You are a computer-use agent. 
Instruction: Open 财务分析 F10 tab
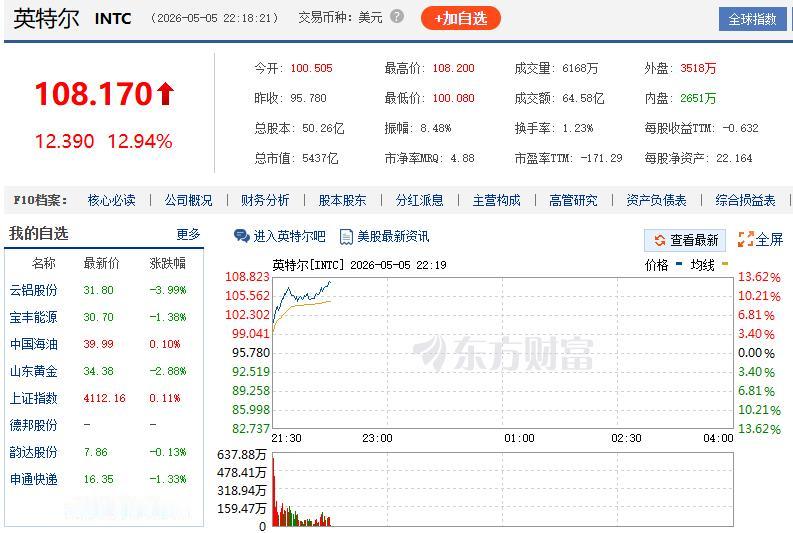265,200
